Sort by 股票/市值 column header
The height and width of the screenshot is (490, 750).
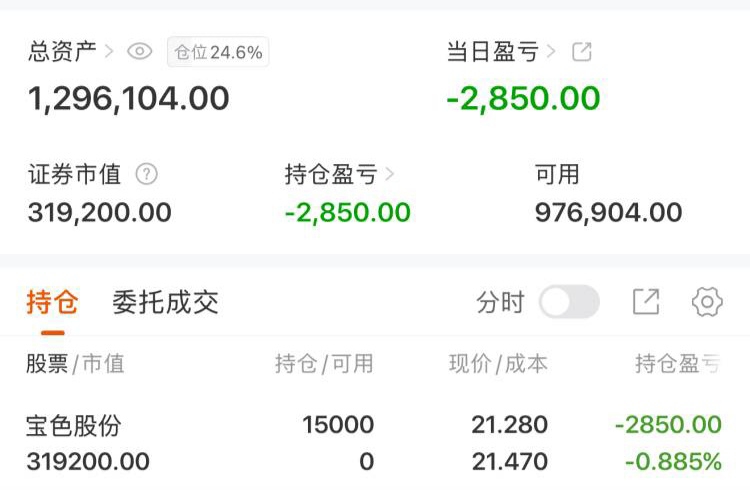point(75,364)
